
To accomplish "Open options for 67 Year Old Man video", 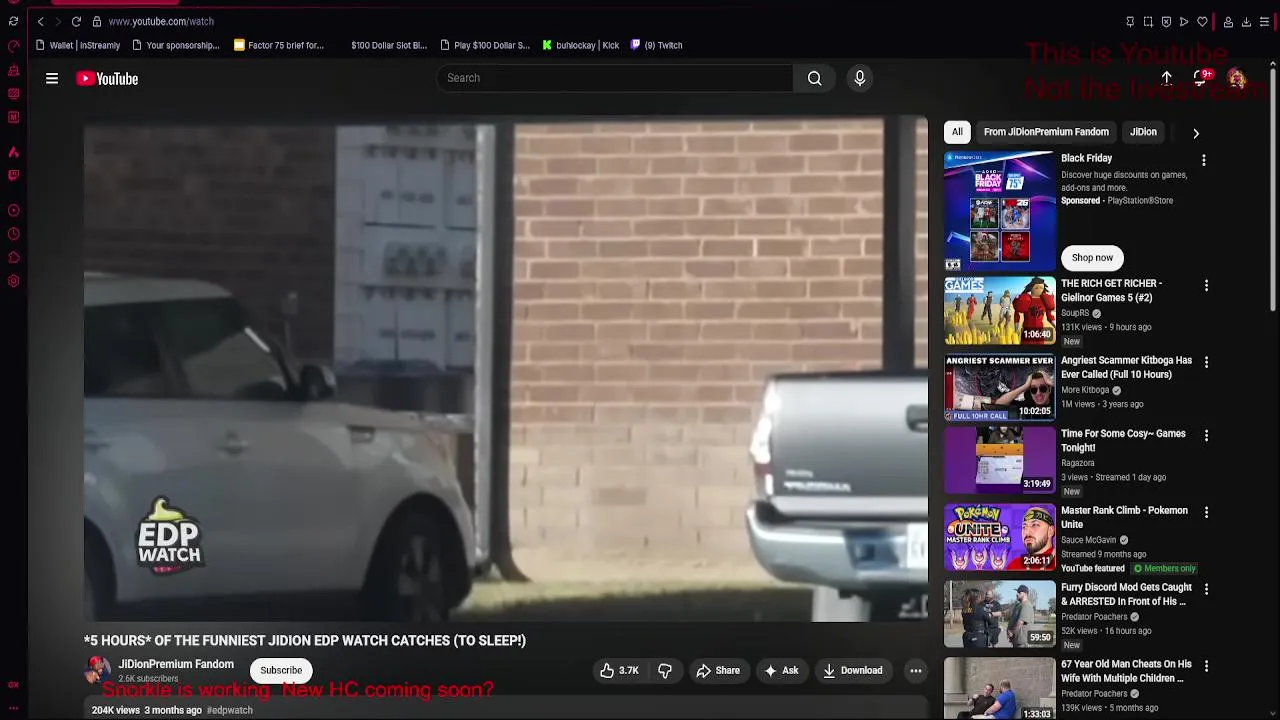I will 1206,666.
